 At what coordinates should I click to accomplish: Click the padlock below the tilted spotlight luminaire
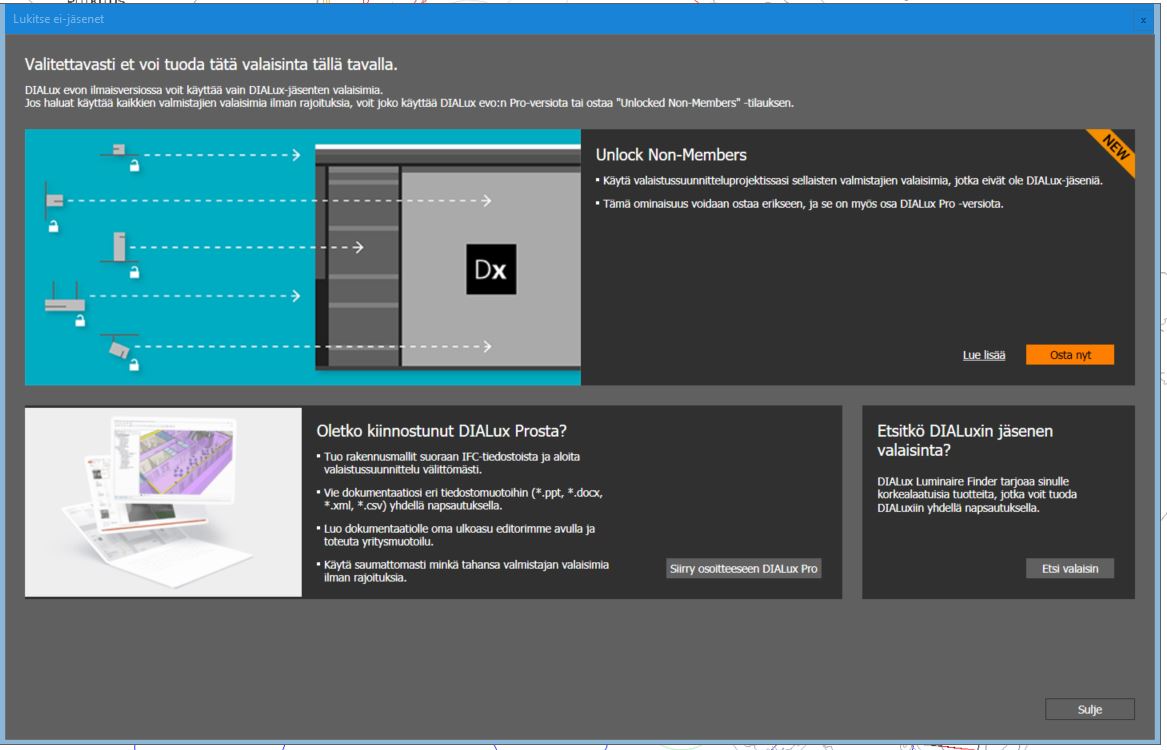[133, 364]
